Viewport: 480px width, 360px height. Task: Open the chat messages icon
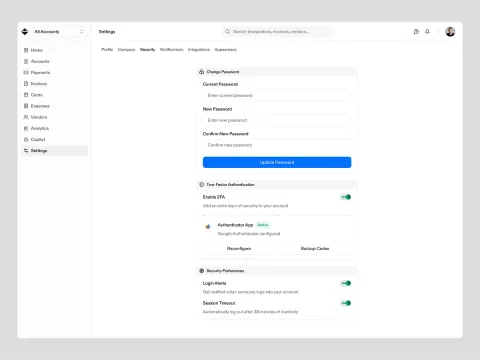click(x=416, y=32)
